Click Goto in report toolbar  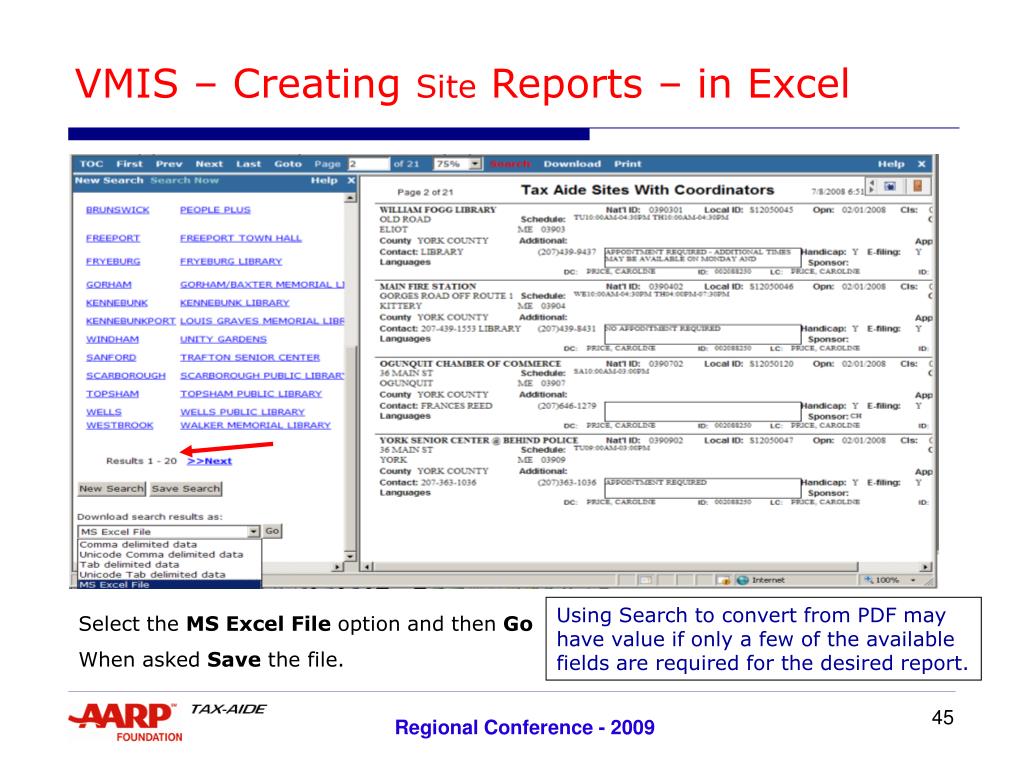point(288,164)
